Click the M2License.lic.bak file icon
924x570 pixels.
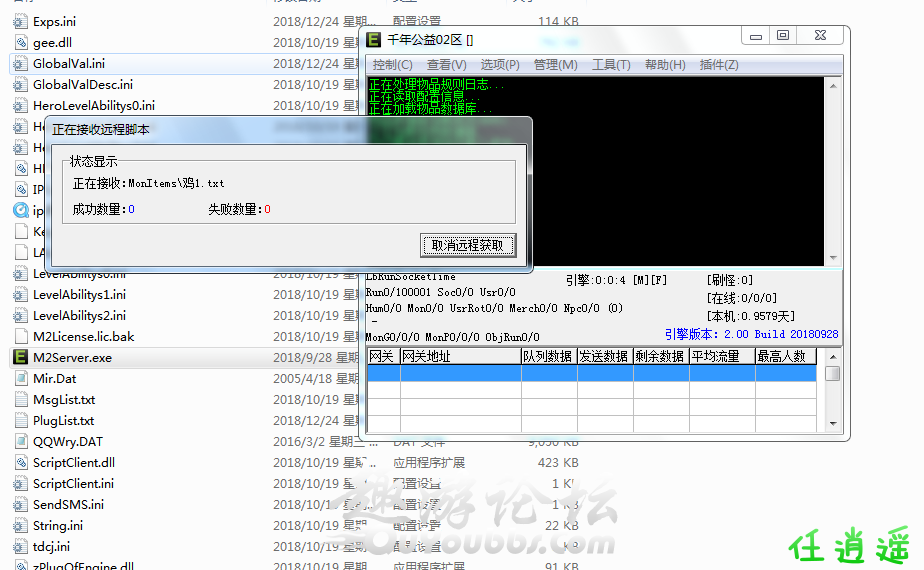tap(21, 337)
